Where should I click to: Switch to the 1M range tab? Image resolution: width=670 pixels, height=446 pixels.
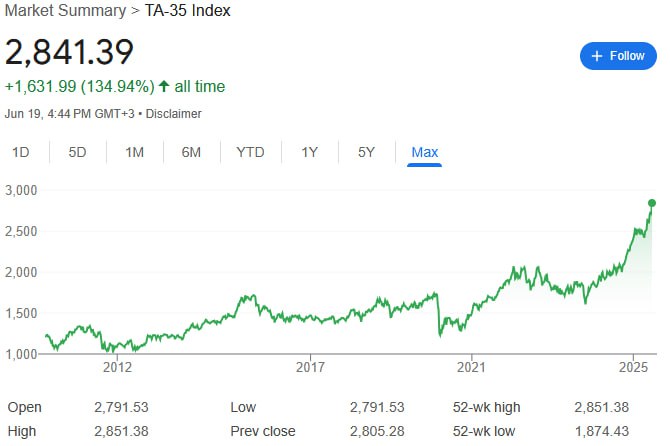[x=134, y=152]
